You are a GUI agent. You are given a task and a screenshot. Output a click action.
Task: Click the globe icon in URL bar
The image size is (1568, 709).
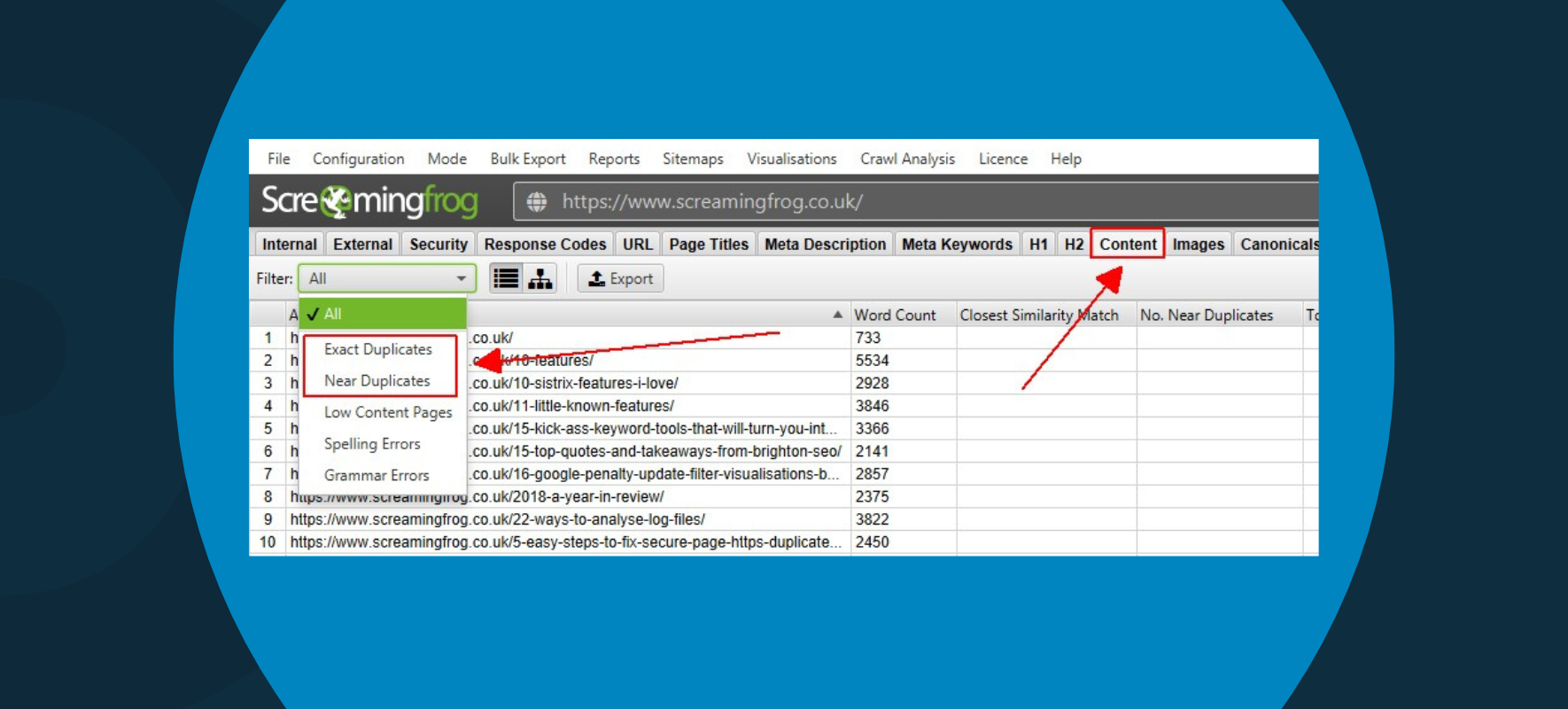click(537, 202)
